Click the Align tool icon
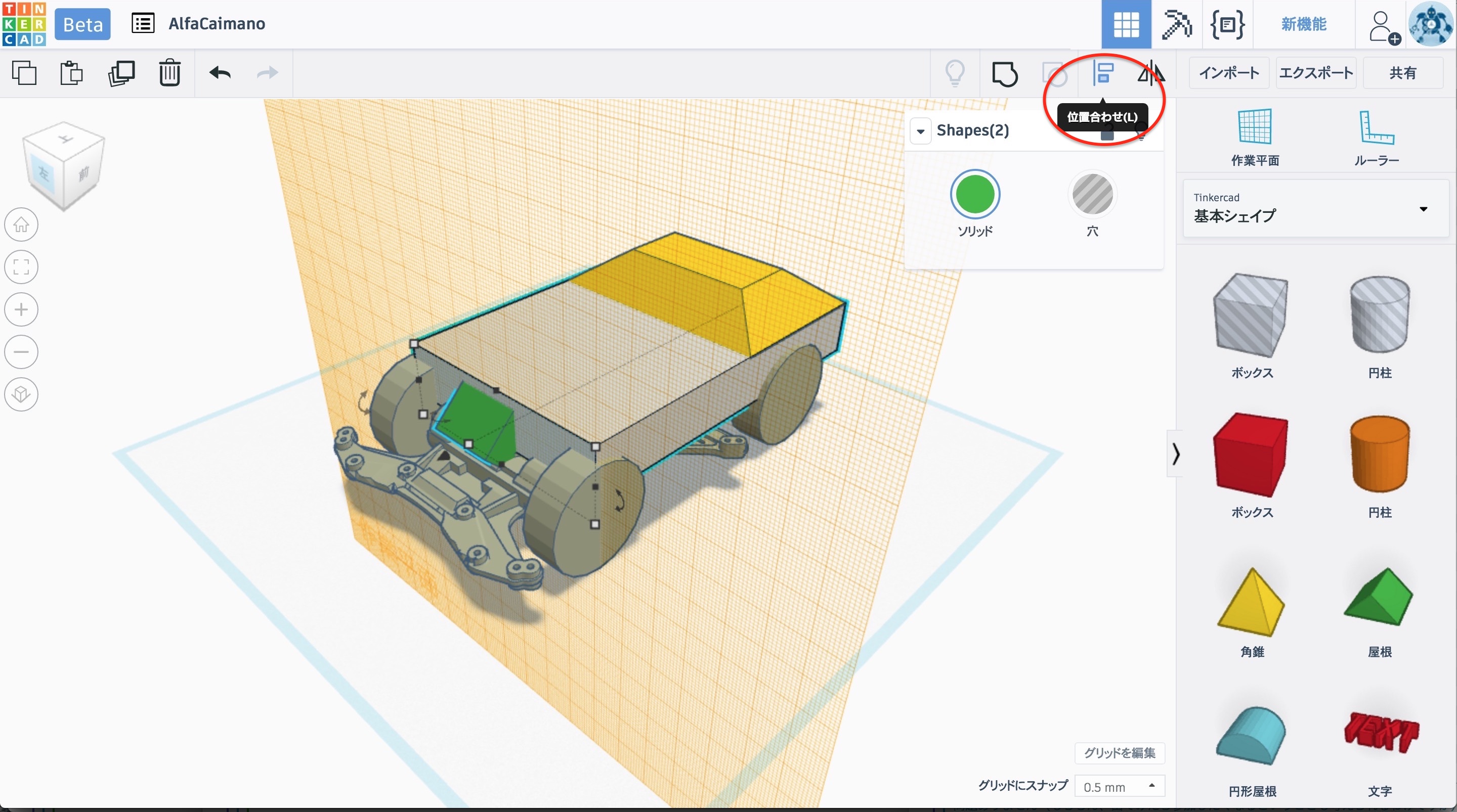Viewport: 1457px width, 812px height. 1102,73
